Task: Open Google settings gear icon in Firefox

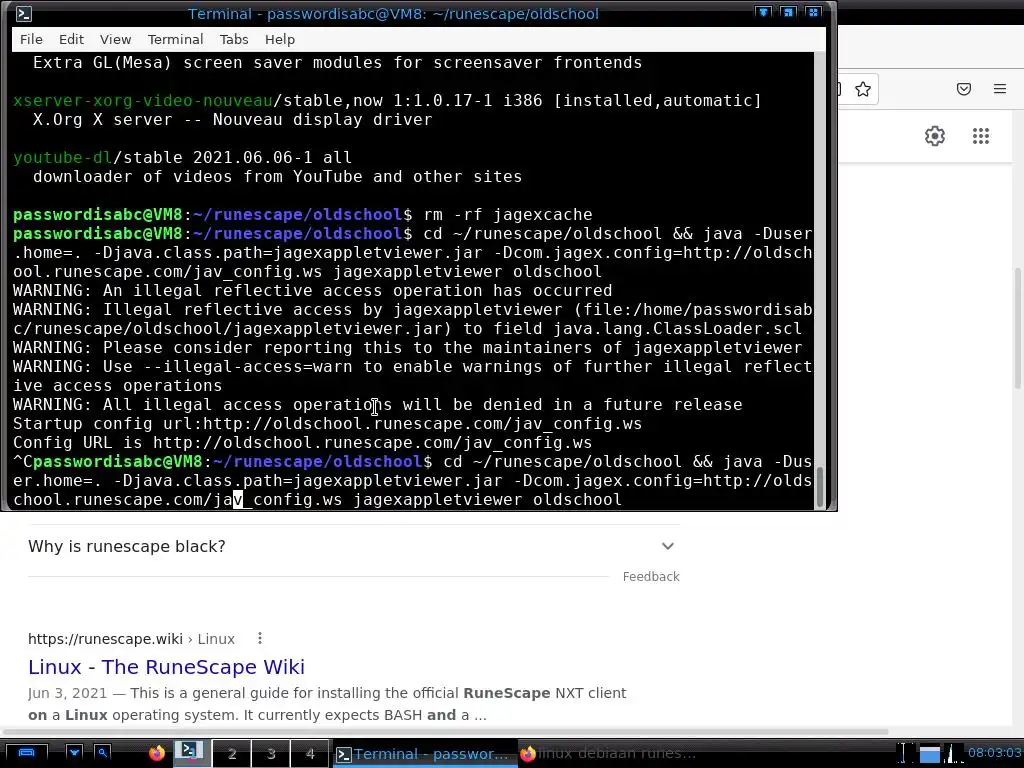Action: pos(935,136)
